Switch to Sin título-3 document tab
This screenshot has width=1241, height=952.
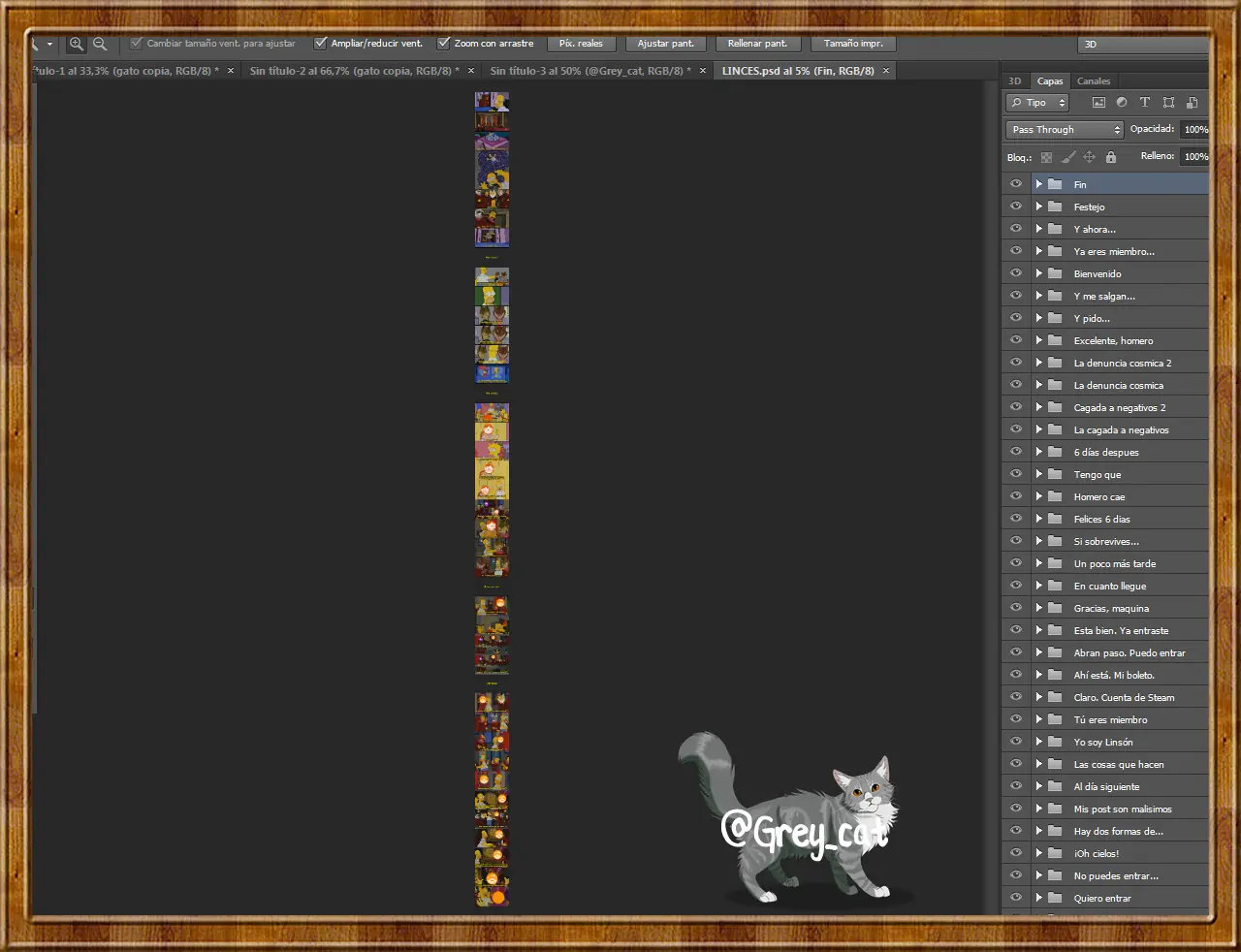tap(591, 71)
